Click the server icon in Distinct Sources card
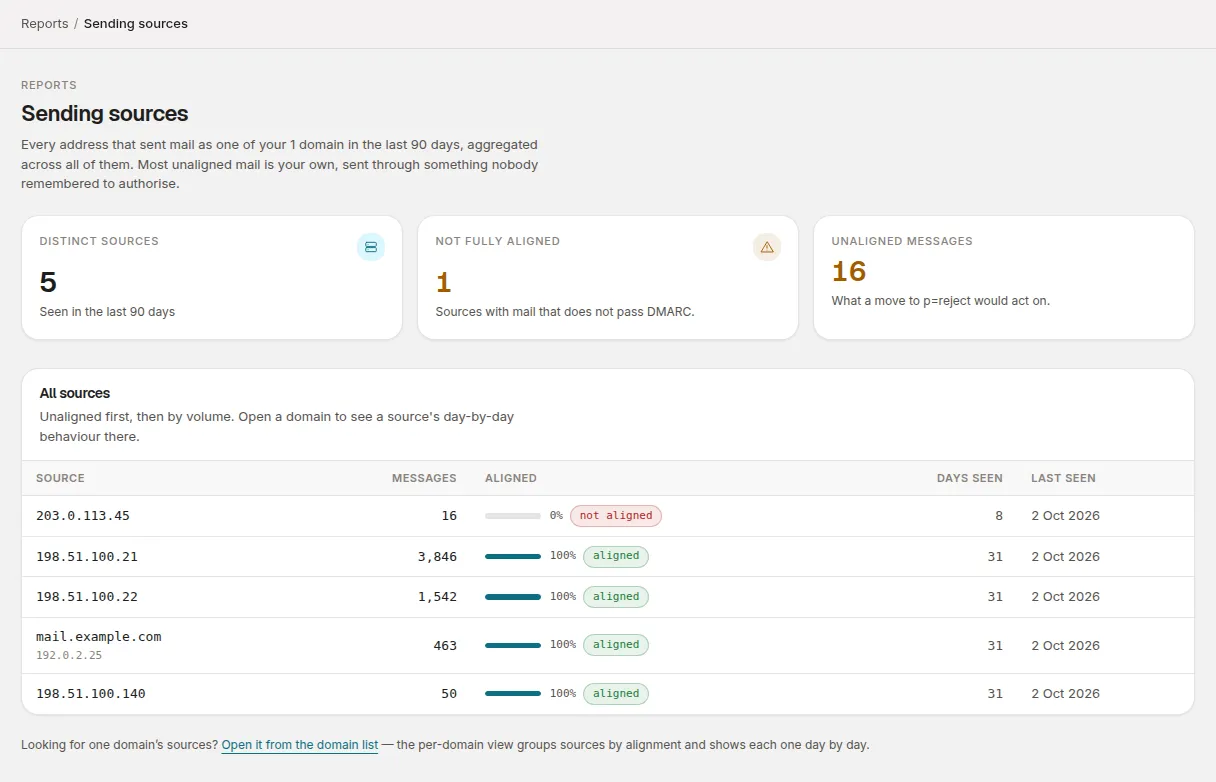This screenshot has width=1216, height=782. pyautogui.click(x=371, y=247)
